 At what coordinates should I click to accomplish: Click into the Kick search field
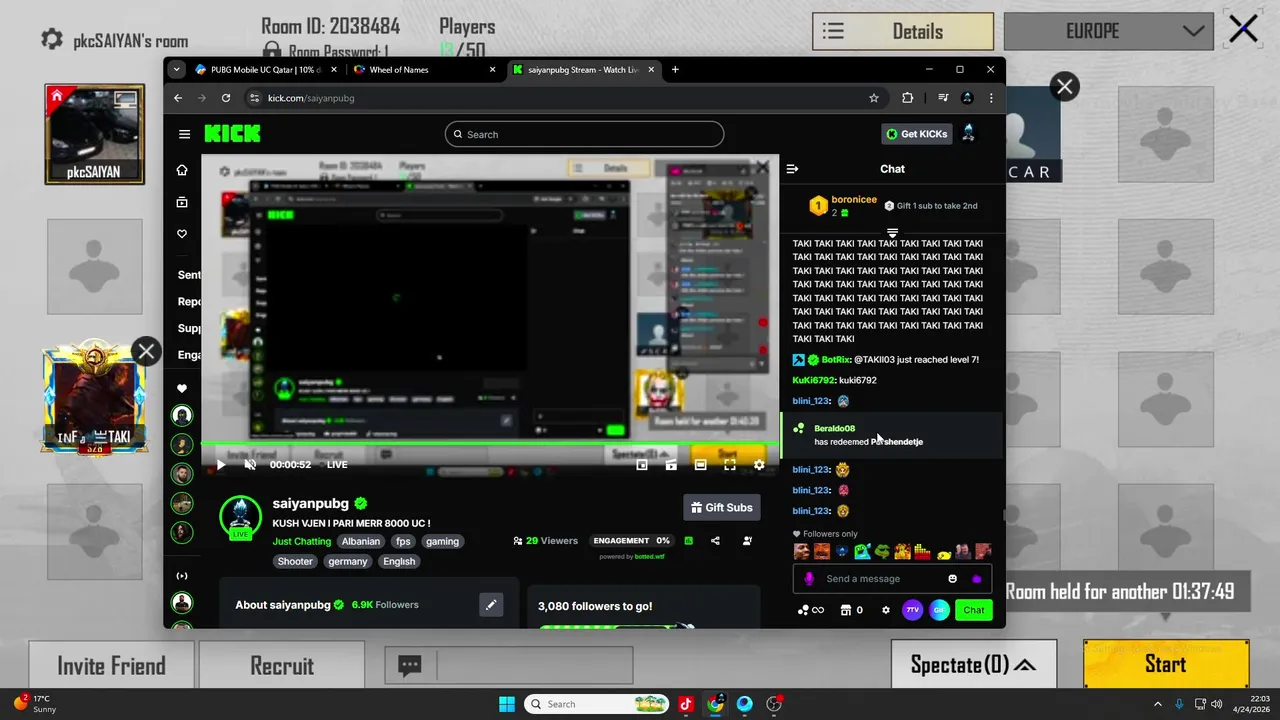tap(584, 134)
